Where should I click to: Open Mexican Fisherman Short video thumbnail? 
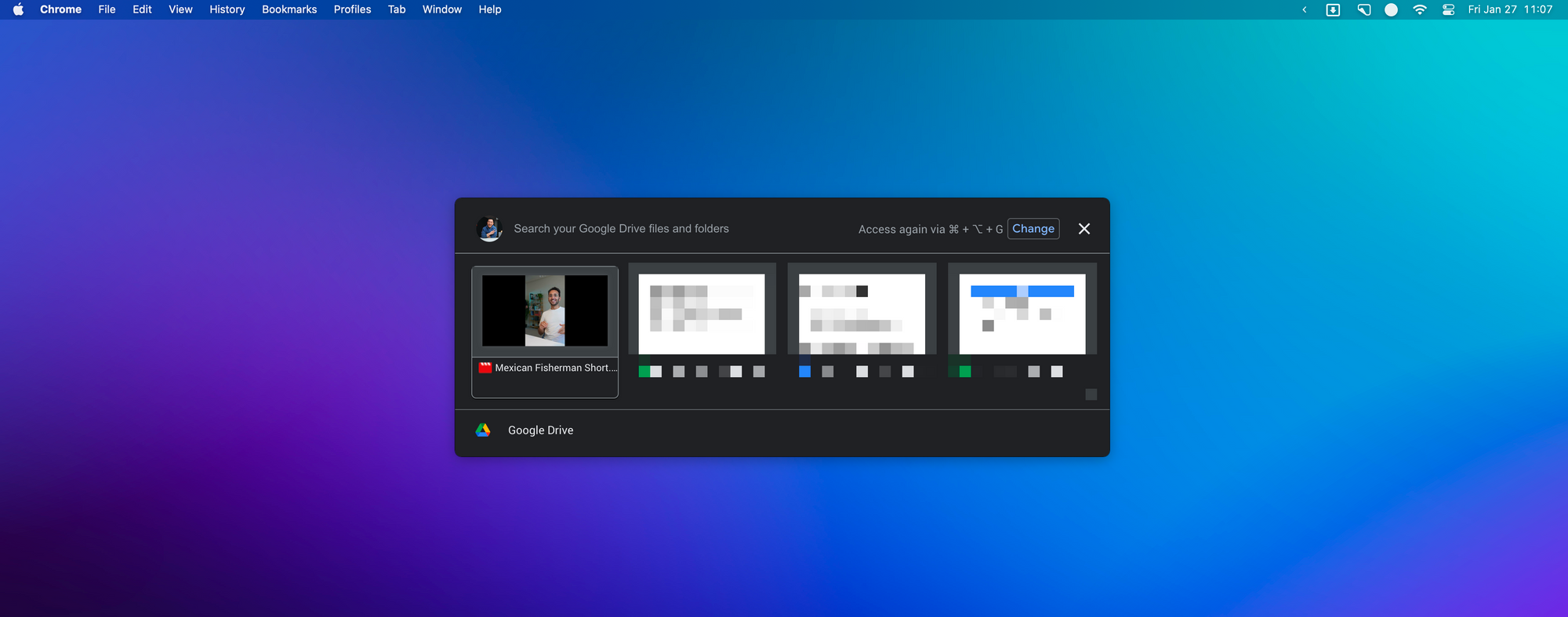tap(545, 311)
